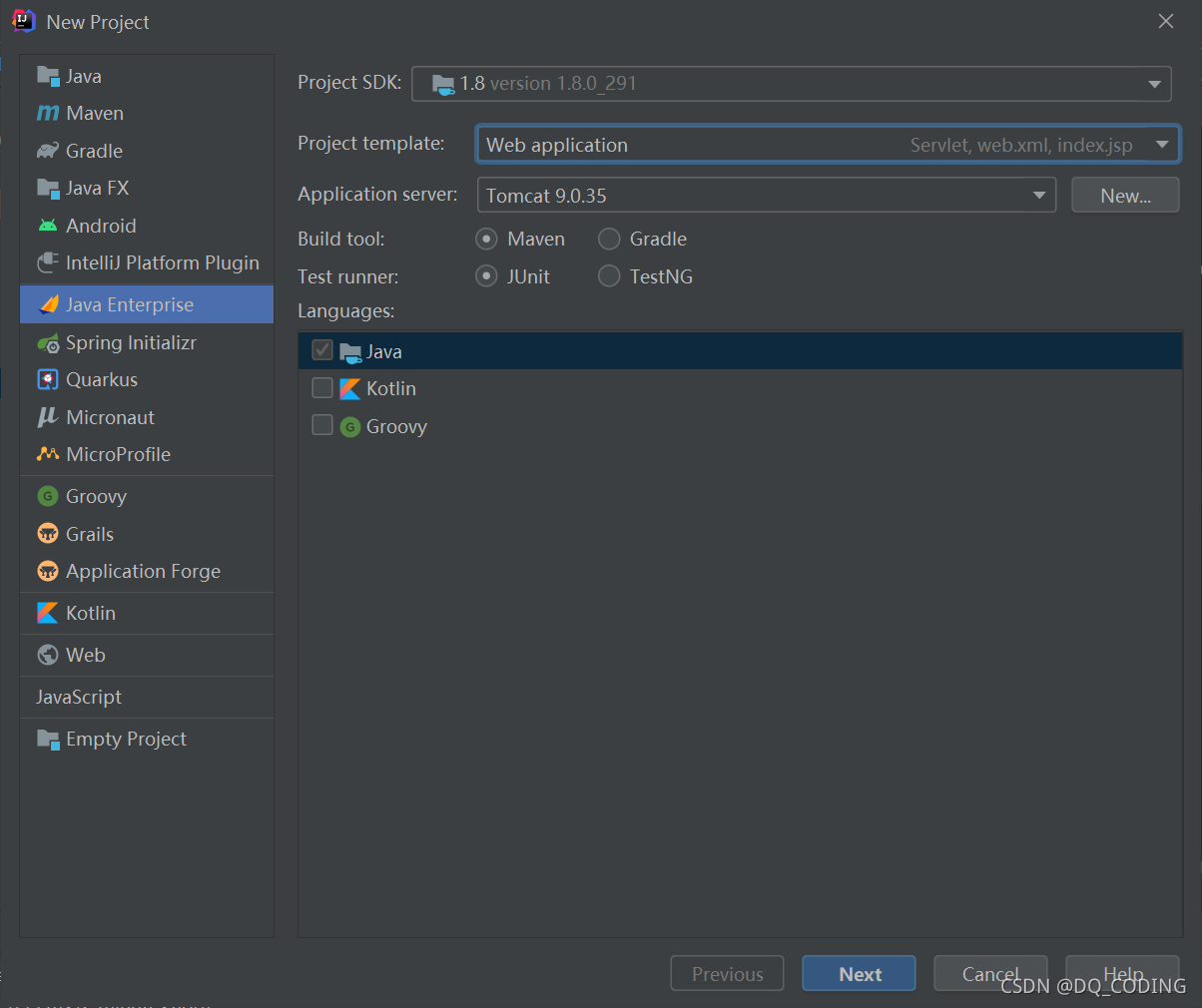Open the Application server dropdown arrow
The width and height of the screenshot is (1202, 1008).
click(1039, 196)
